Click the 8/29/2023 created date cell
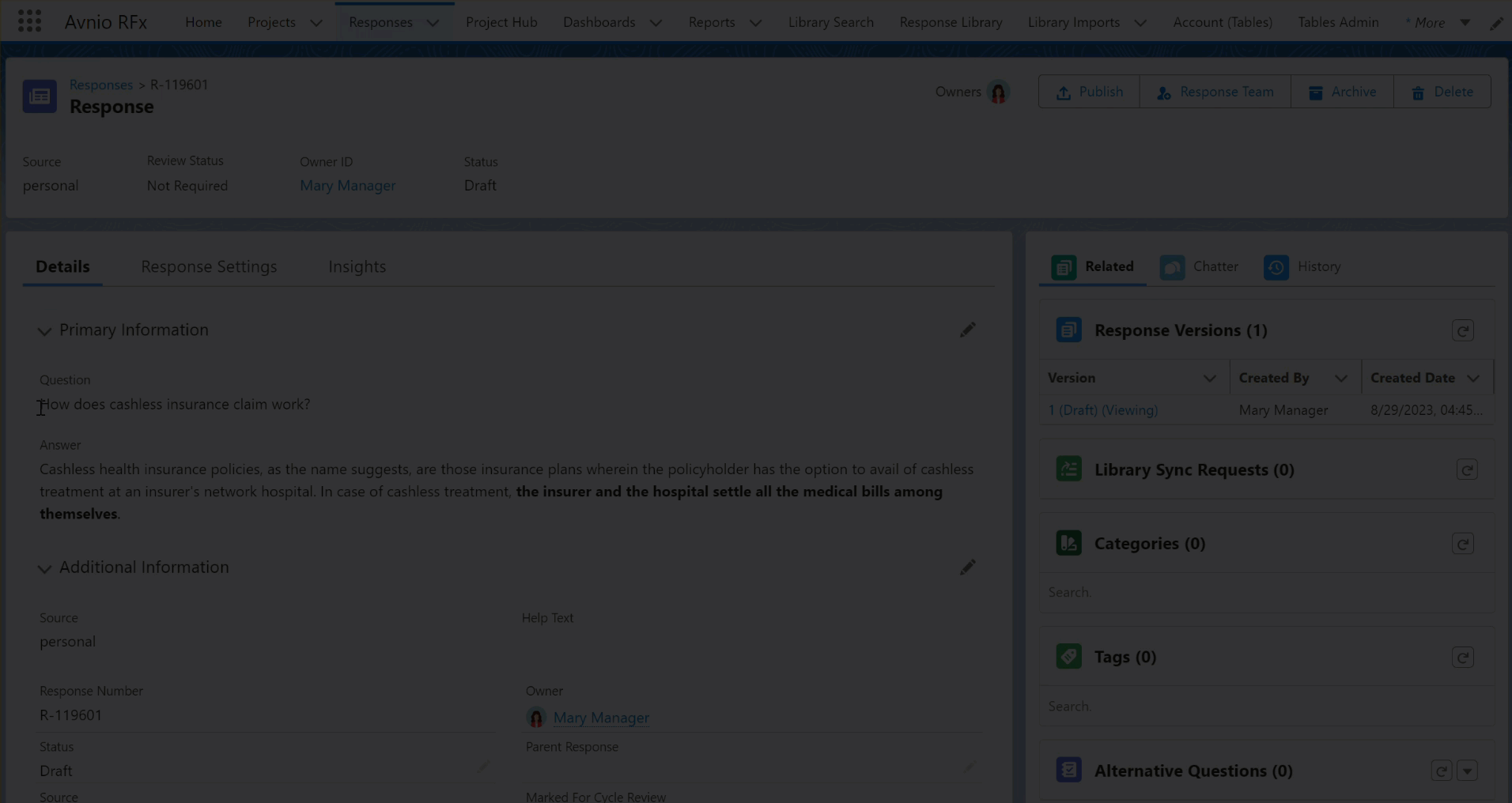Image resolution: width=1512 pixels, height=803 pixels. pos(1426,410)
